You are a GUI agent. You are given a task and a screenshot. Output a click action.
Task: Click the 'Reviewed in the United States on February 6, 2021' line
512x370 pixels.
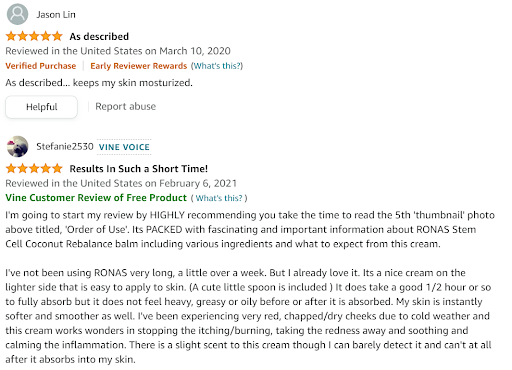(121, 183)
